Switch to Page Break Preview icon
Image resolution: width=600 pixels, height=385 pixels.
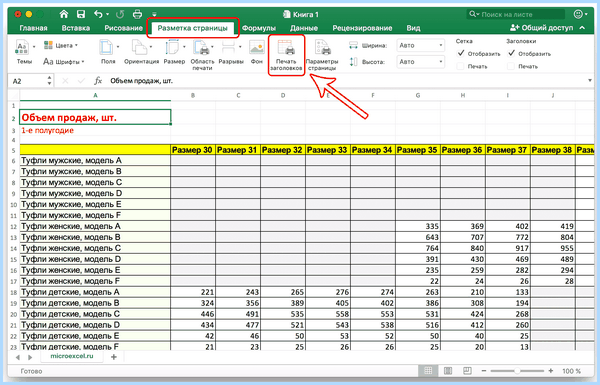(467, 370)
